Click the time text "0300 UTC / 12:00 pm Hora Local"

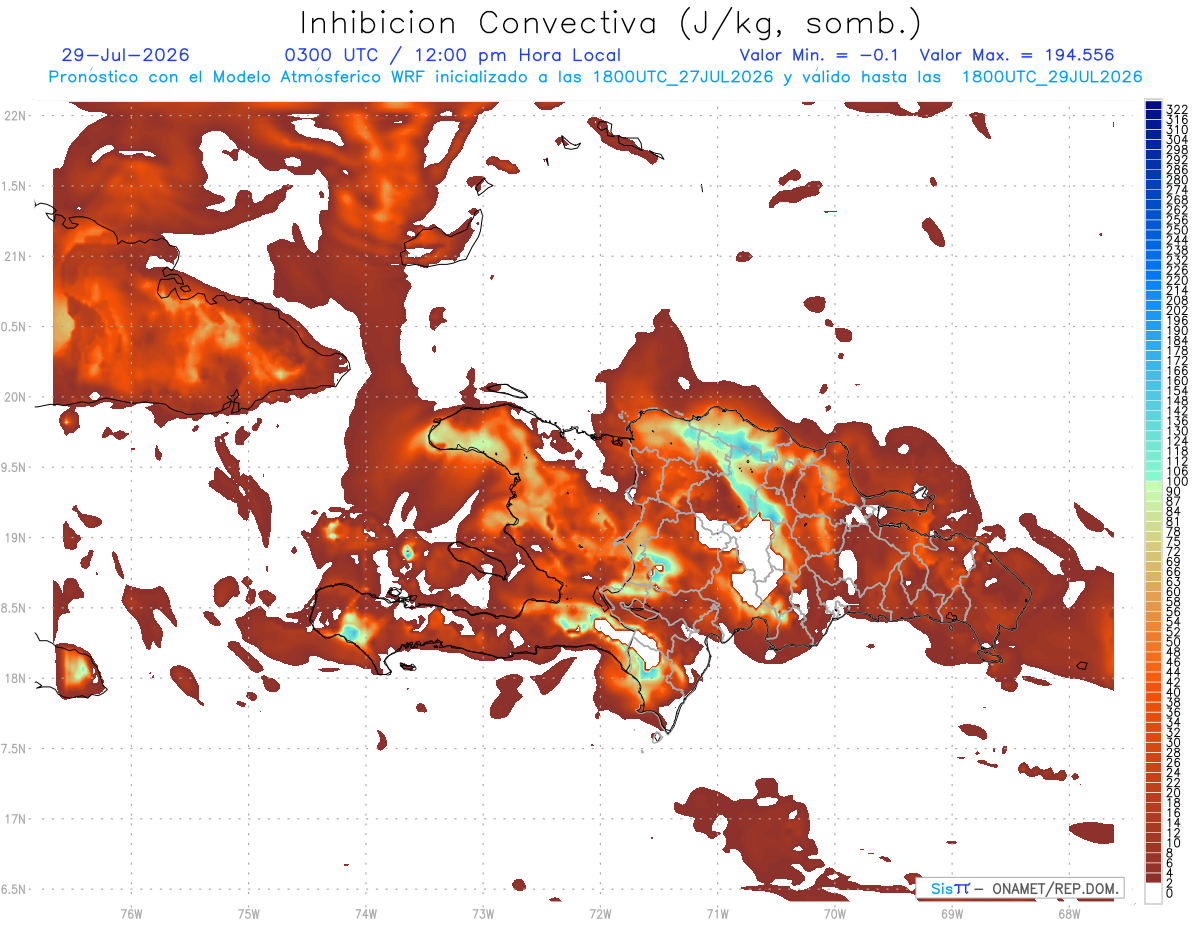click(x=453, y=56)
